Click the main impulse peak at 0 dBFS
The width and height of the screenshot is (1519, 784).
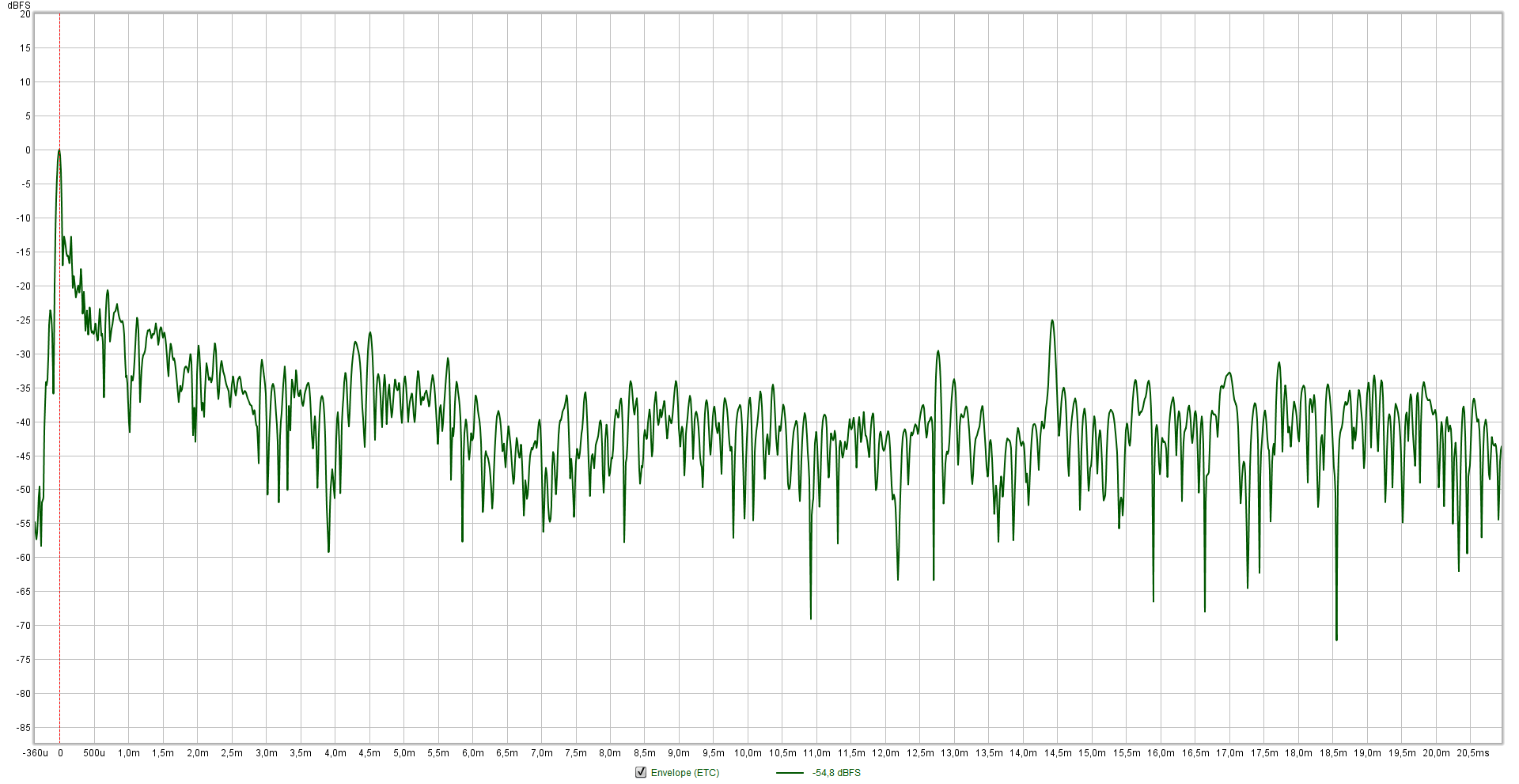coord(59,150)
